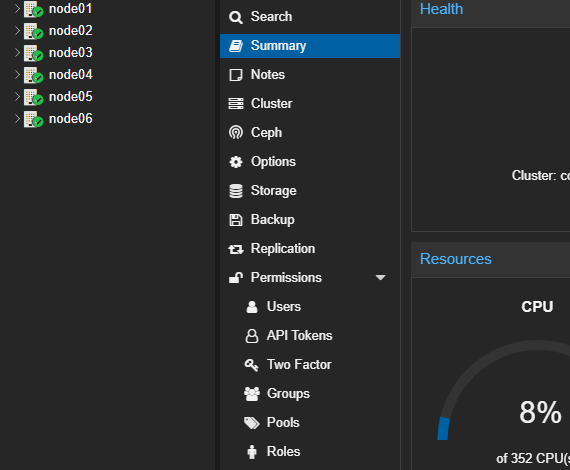Screen dimensions: 570x470
Task: Select node04 label in tree
Action: pyautogui.click(x=71, y=75)
